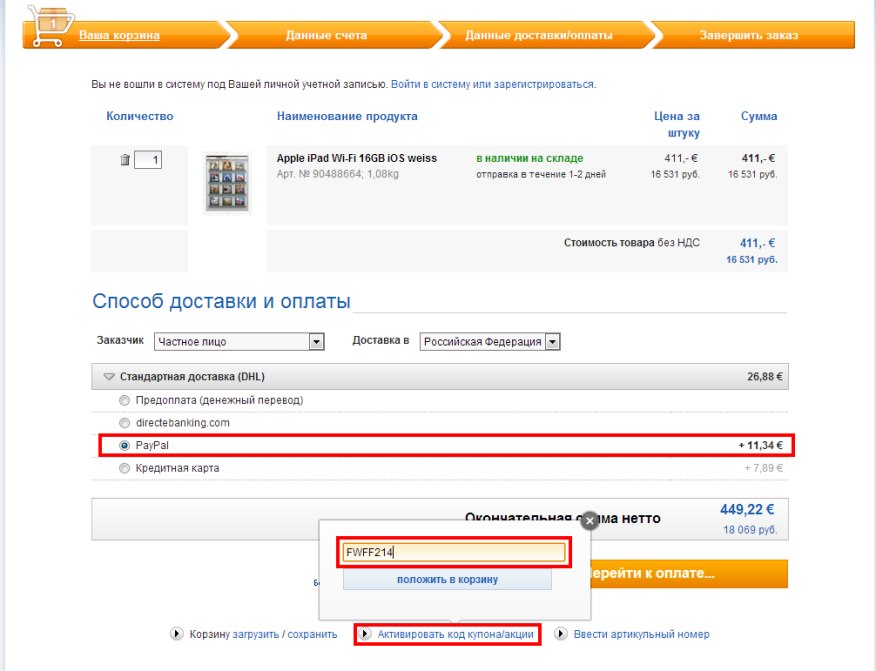Collapse Стандартная доставка (DHL) section
Viewport: 876px width, 671px height.
(109, 377)
